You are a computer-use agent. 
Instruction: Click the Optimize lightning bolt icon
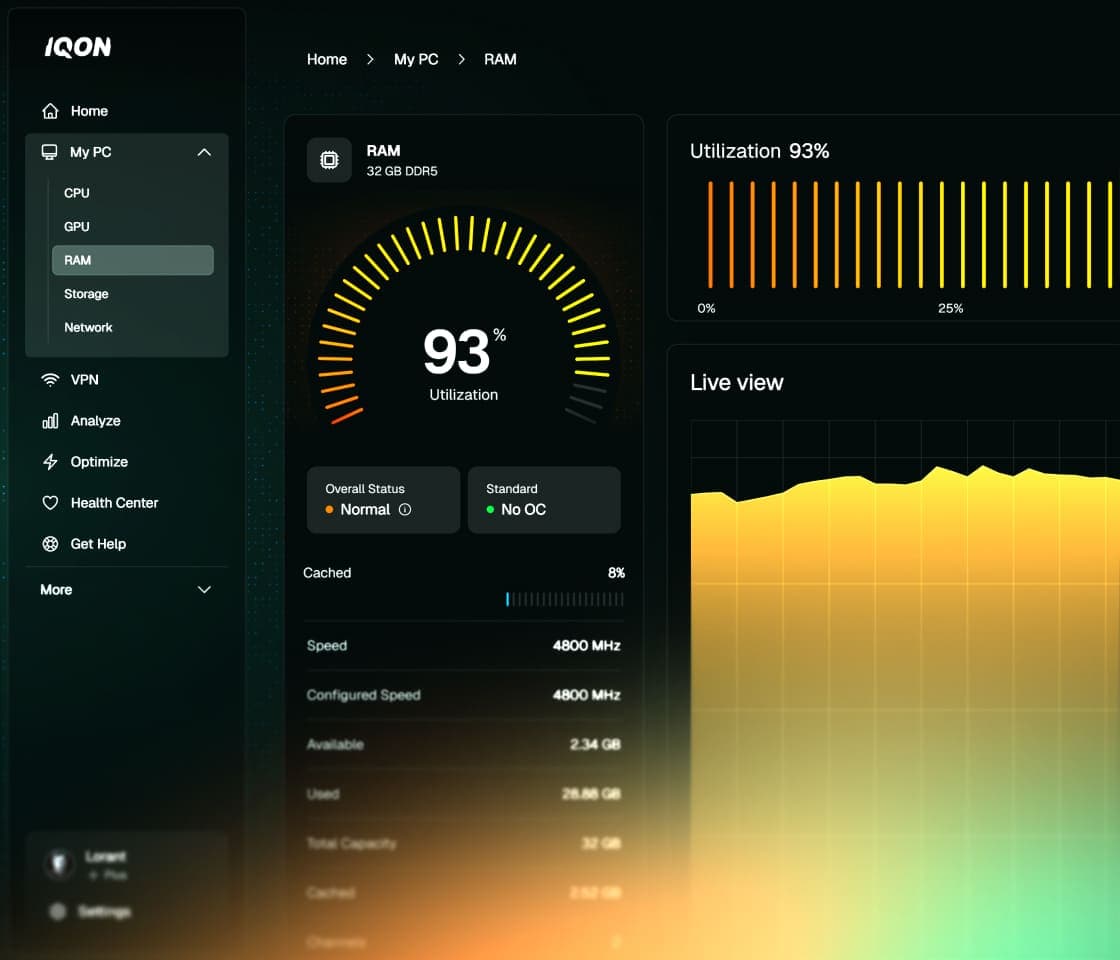(x=50, y=462)
